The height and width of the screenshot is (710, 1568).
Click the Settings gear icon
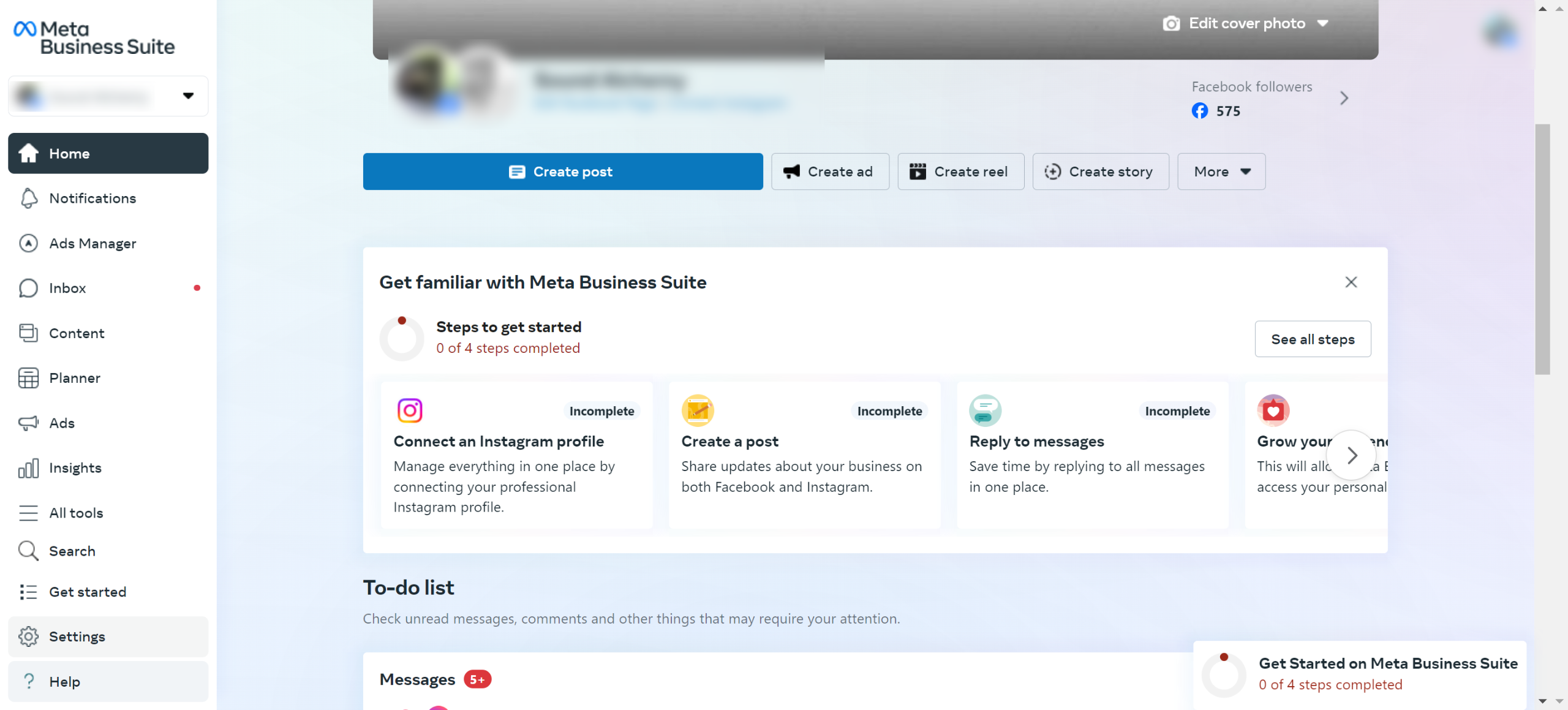(x=28, y=636)
